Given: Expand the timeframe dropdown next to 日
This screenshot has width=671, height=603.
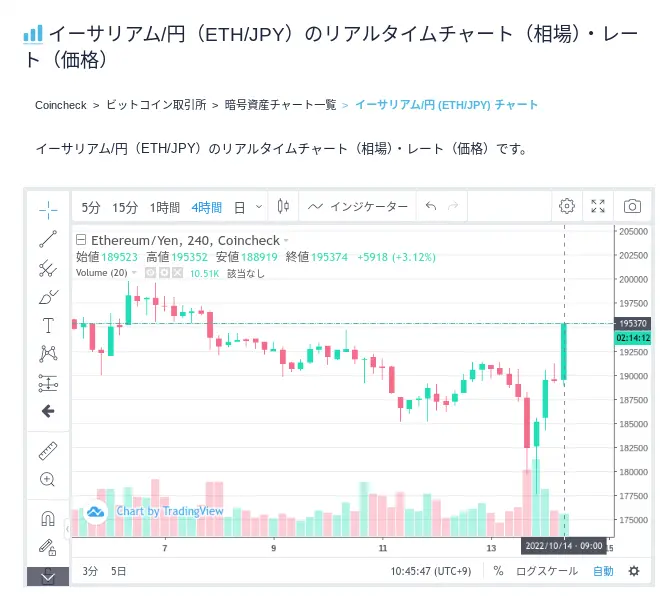Looking at the screenshot, I should (259, 207).
